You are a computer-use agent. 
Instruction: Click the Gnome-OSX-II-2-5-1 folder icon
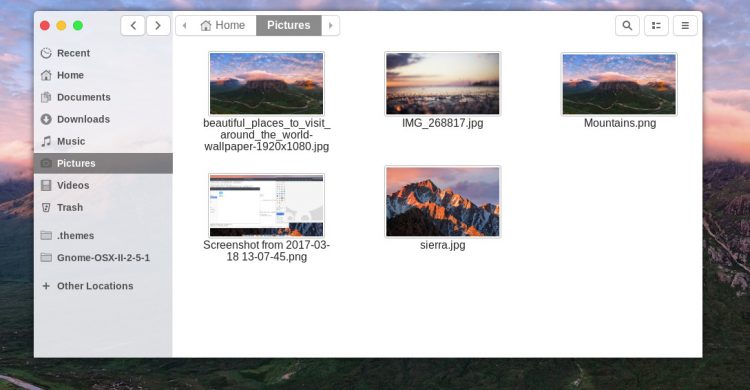[46, 257]
